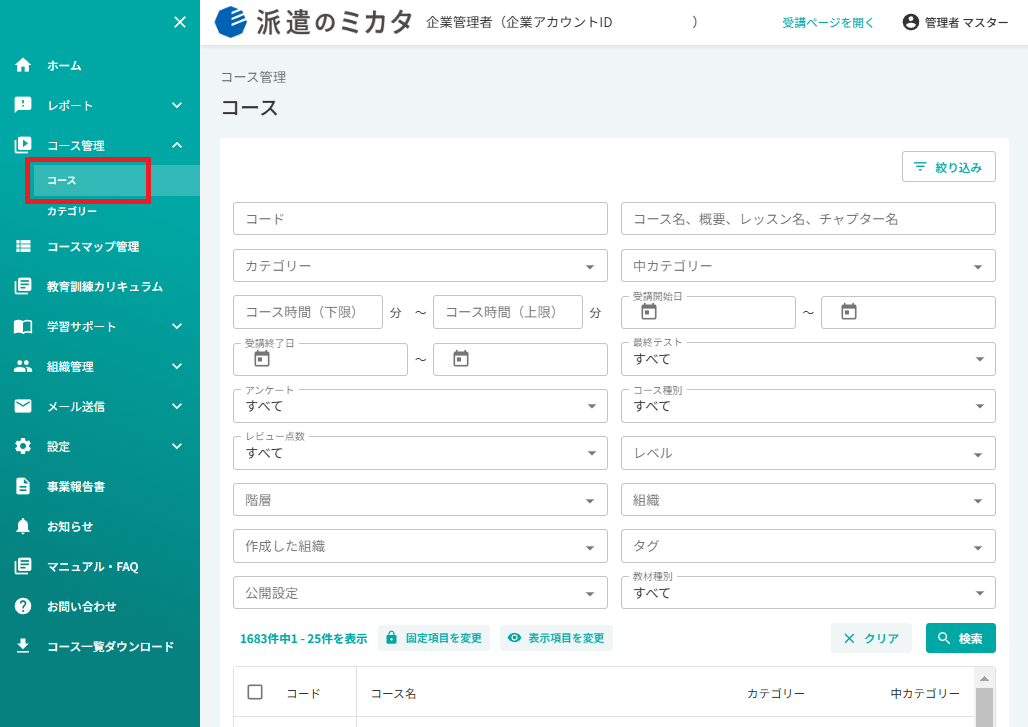Click the コース名、概要 search field
Viewport: 1028px width, 727px height.
[808, 219]
